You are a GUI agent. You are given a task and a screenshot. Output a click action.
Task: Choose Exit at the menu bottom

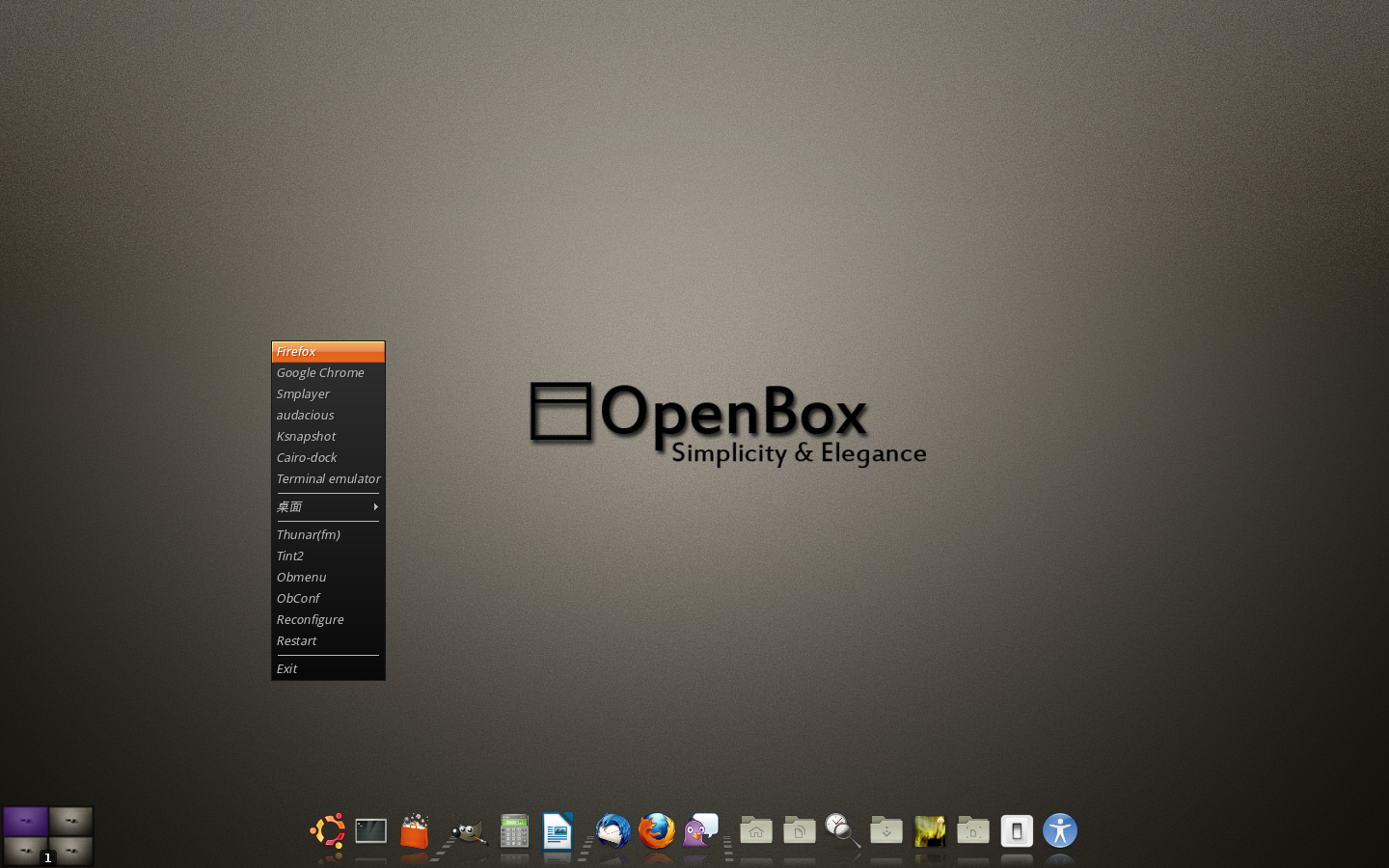[x=328, y=669]
